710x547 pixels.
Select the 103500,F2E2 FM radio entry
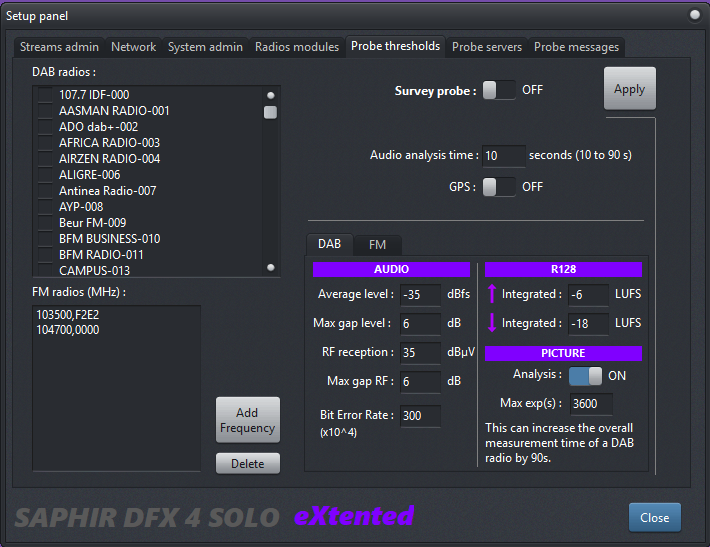(66, 315)
